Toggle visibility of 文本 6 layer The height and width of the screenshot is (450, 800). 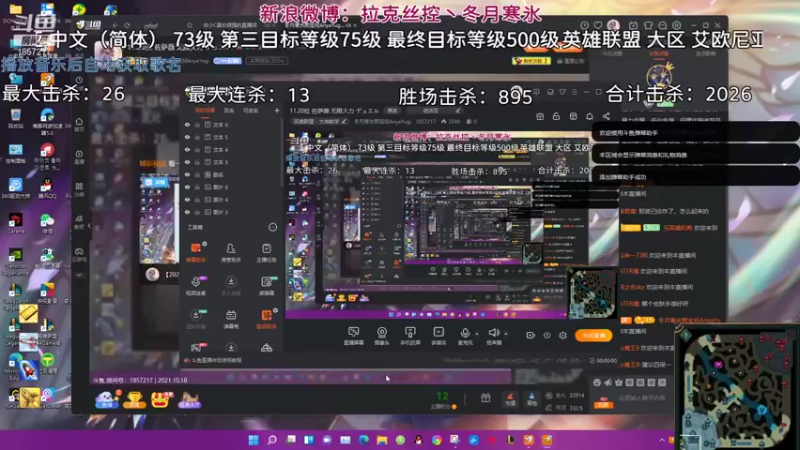point(187,124)
